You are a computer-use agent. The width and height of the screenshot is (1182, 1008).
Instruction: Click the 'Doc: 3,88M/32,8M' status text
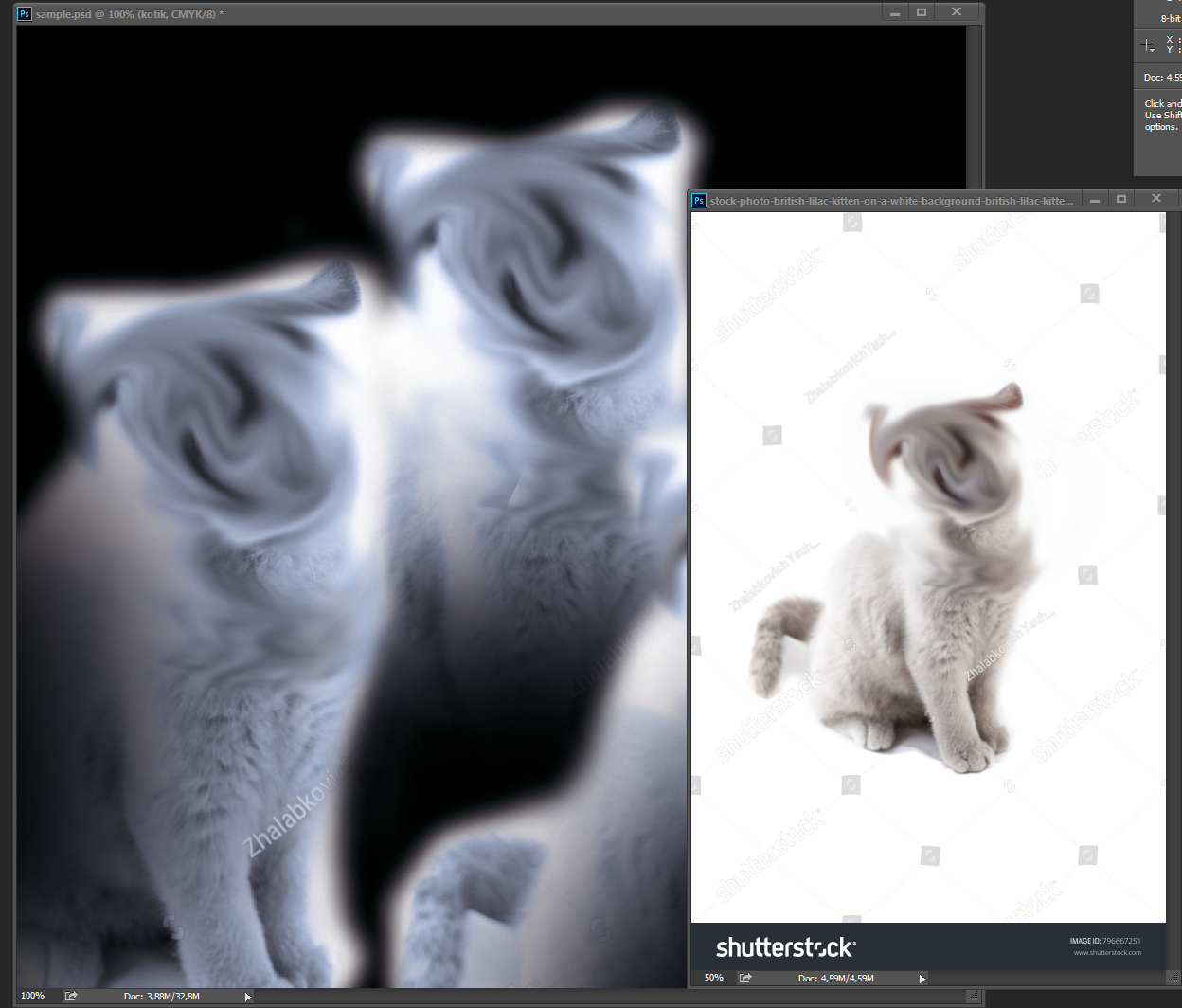[162, 997]
